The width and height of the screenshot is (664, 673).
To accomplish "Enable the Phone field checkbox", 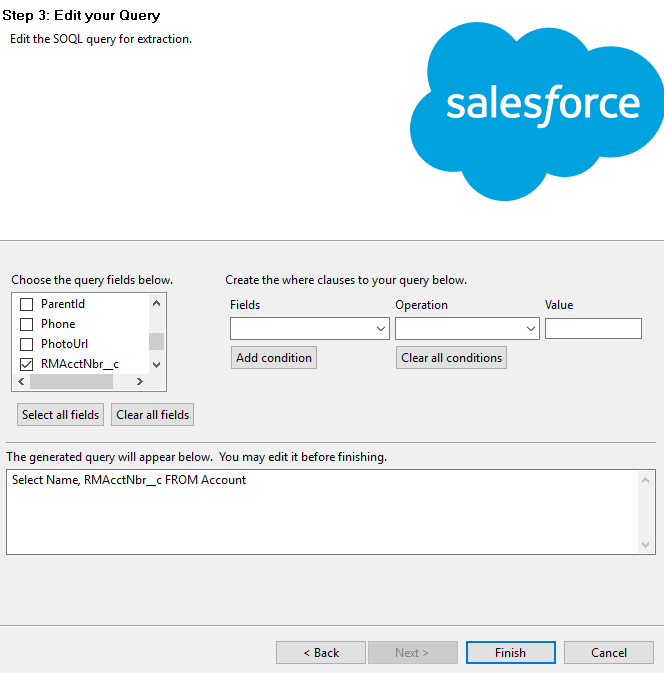I will [x=27, y=324].
